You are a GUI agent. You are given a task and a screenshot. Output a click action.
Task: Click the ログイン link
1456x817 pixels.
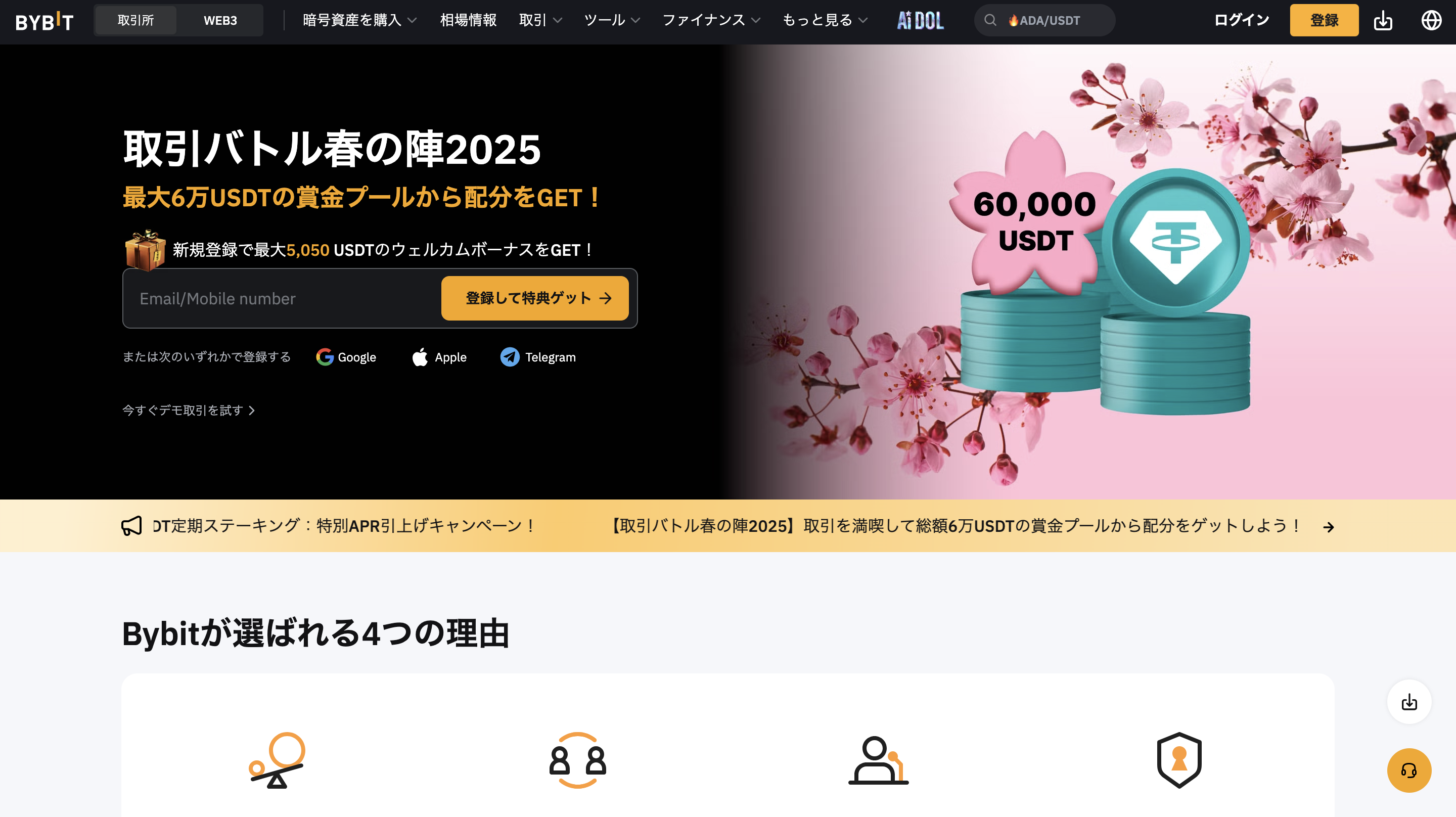(x=1241, y=20)
